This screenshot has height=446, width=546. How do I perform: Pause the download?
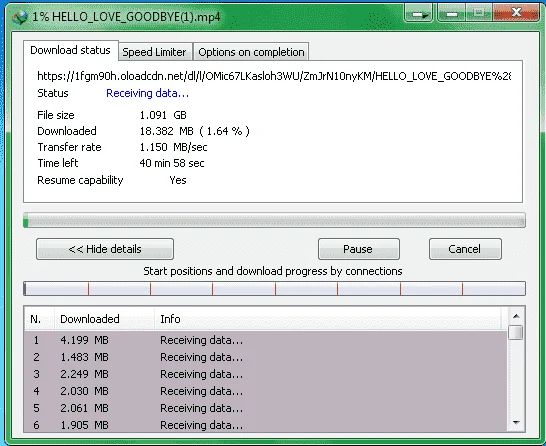358,249
